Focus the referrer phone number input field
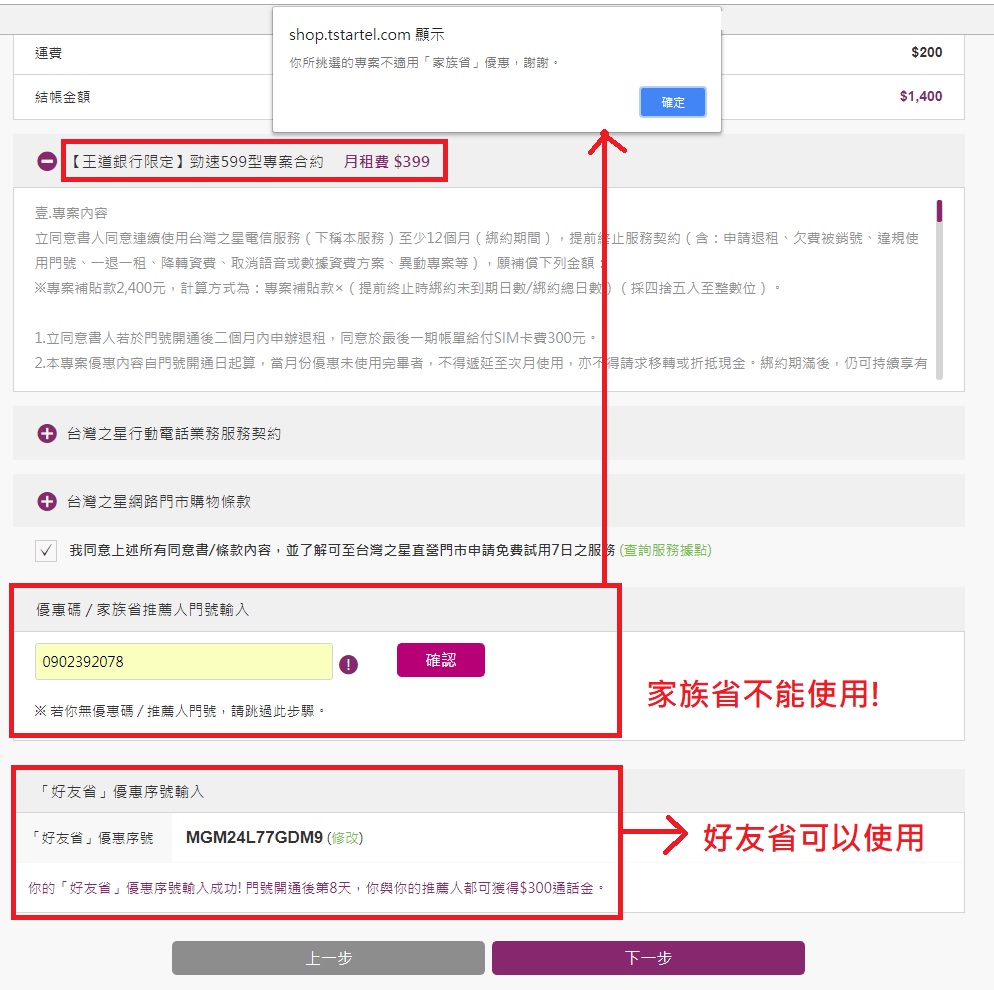Viewport: 994px width, 990px height. pos(184,662)
